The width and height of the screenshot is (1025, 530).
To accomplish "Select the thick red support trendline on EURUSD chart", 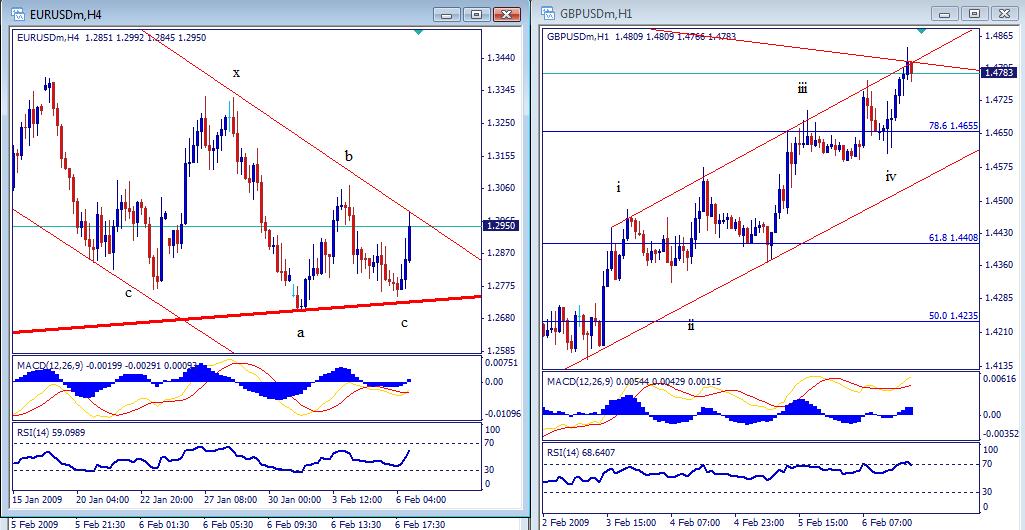I will pyautogui.click(x=247, y=314).
